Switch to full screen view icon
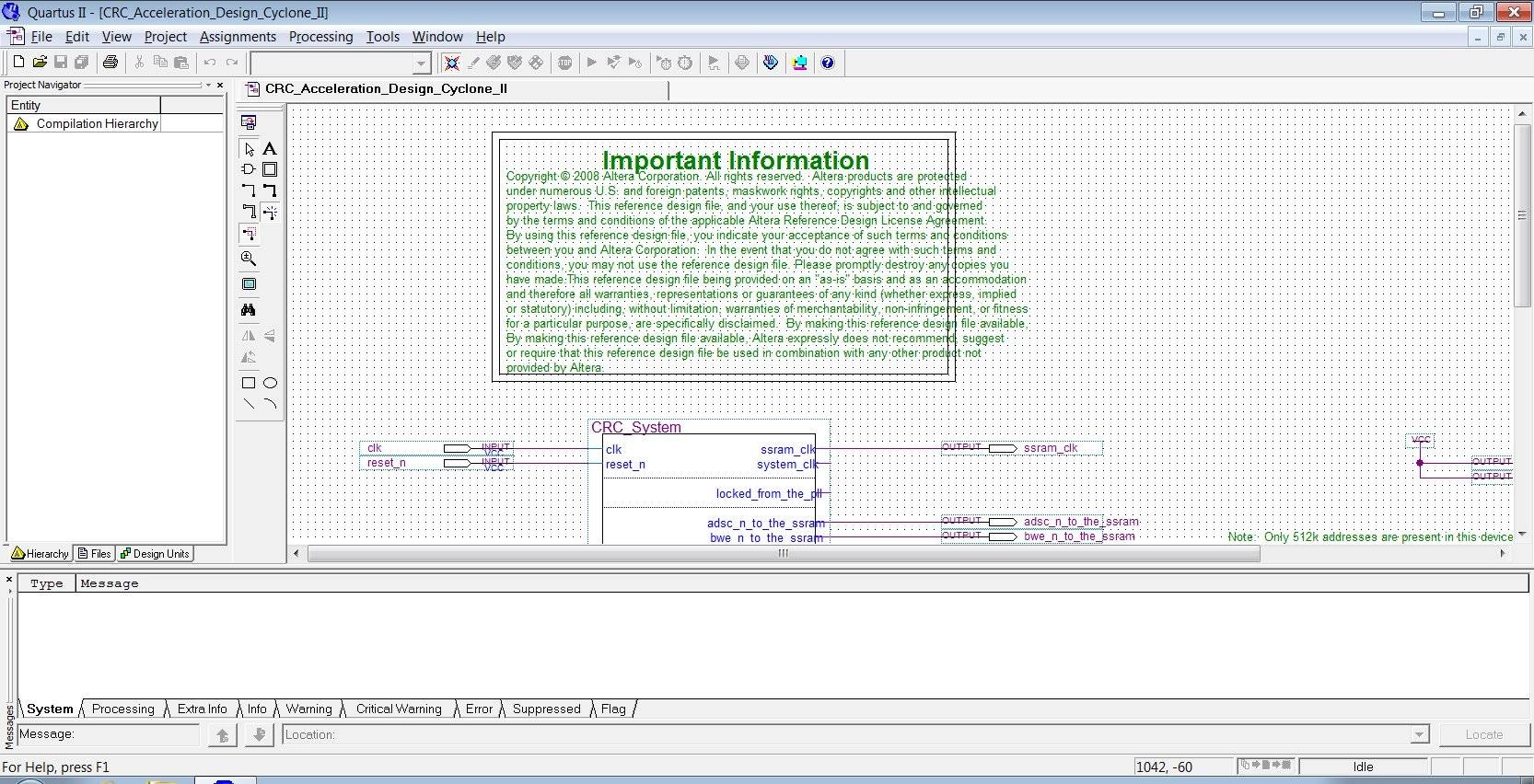 pos(249,284)
